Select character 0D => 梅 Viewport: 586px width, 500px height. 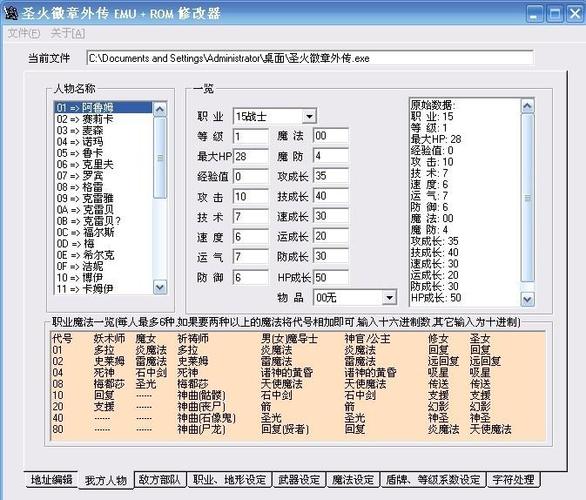[104, 244]
